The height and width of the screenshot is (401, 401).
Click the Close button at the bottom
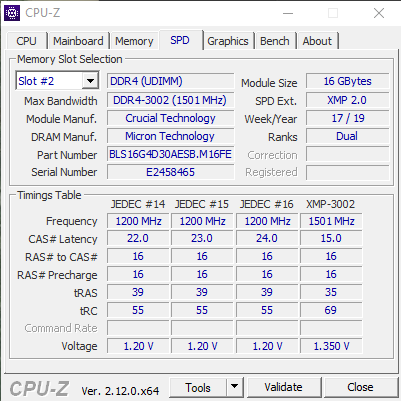pos(360,387)
